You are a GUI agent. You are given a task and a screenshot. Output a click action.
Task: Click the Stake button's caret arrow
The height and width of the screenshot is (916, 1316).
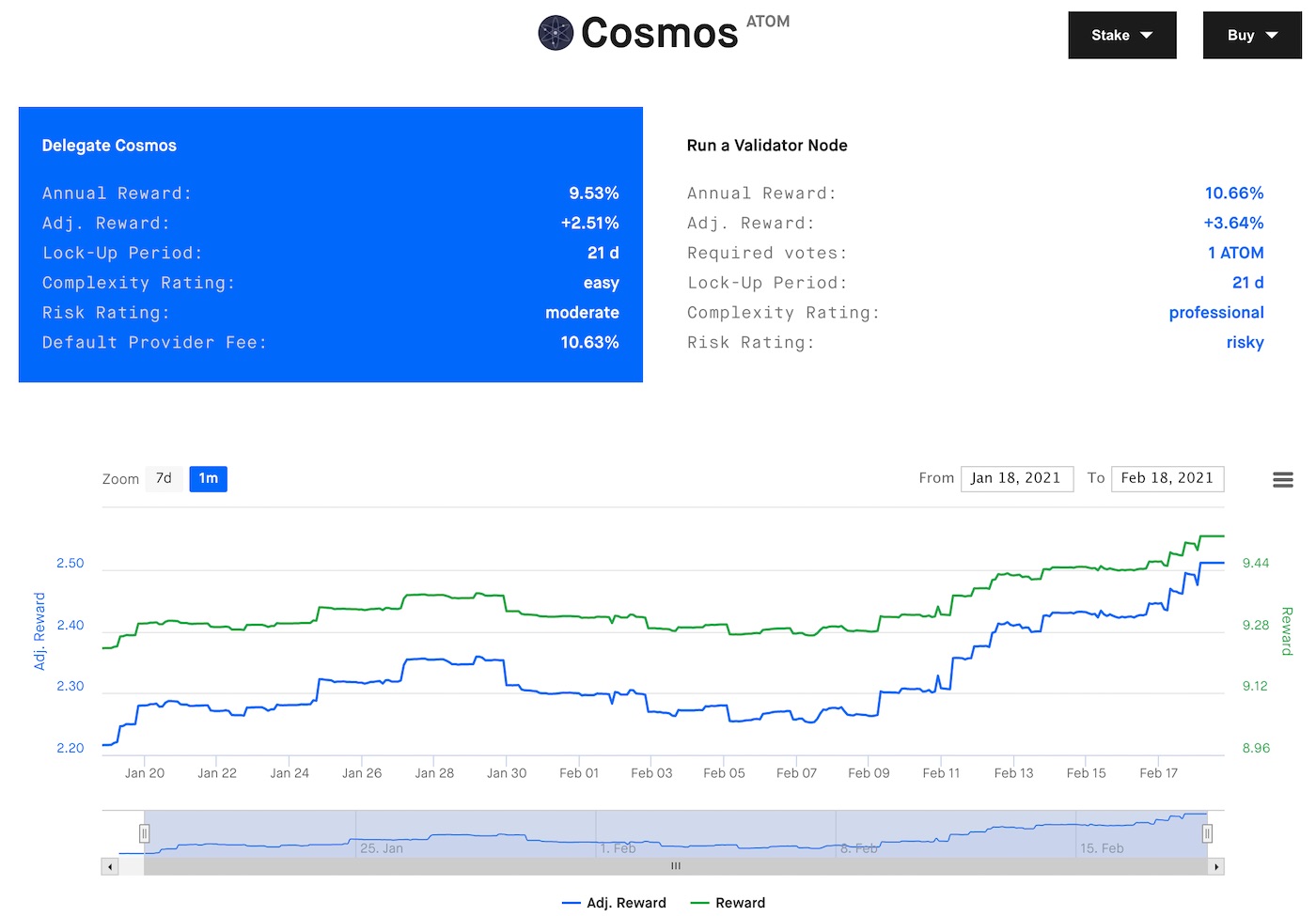point(1146,36)
